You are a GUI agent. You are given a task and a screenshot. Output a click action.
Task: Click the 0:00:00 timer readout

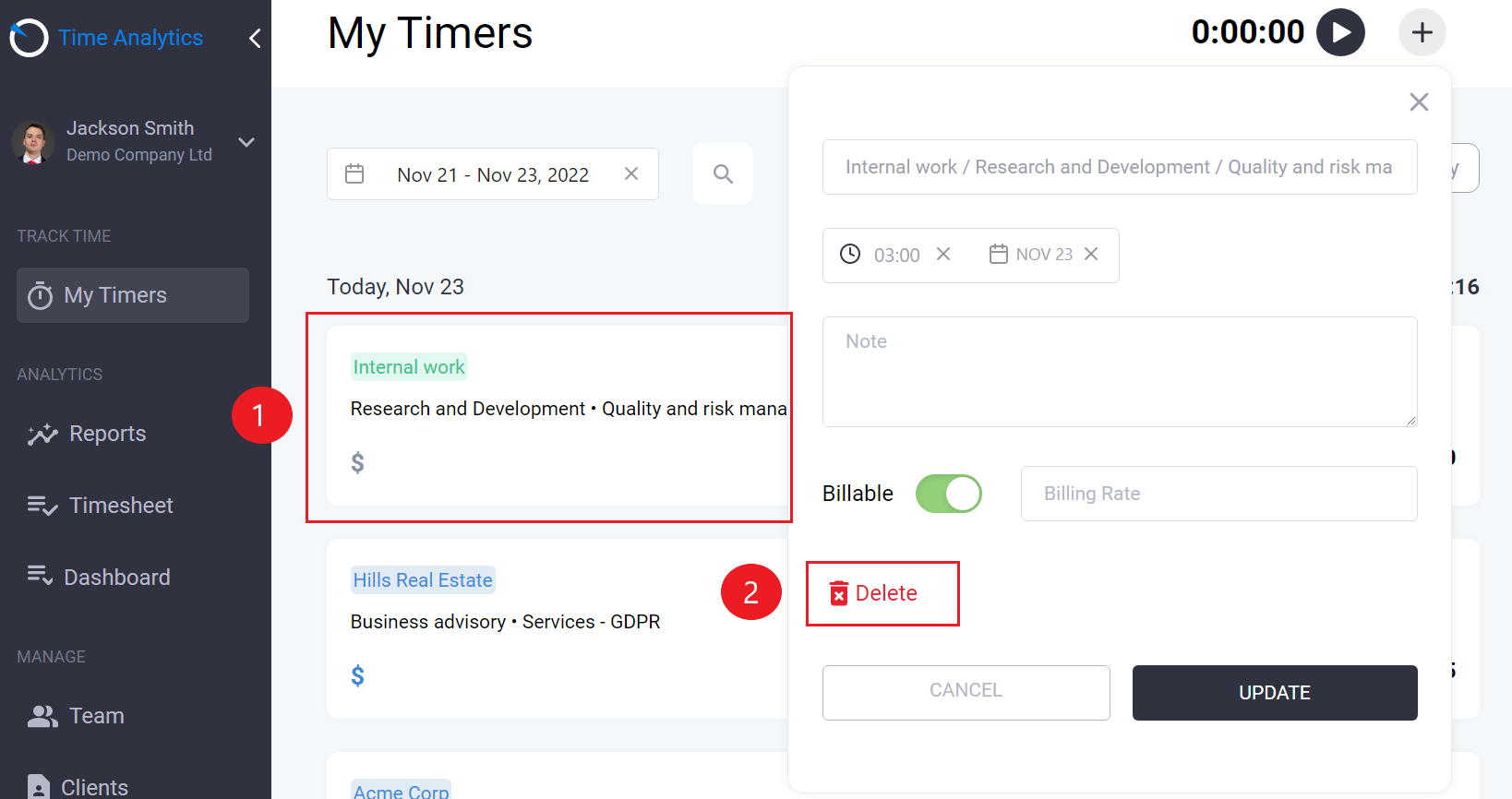tap(1248, 32)
